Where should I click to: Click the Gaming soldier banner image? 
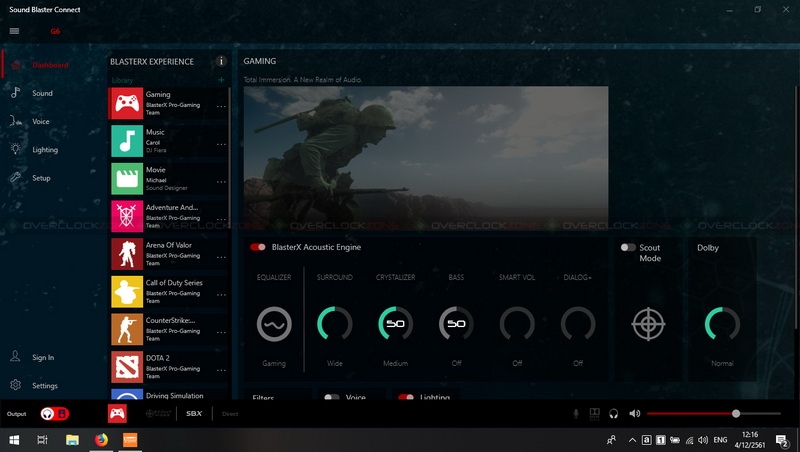tap(426, 157)
